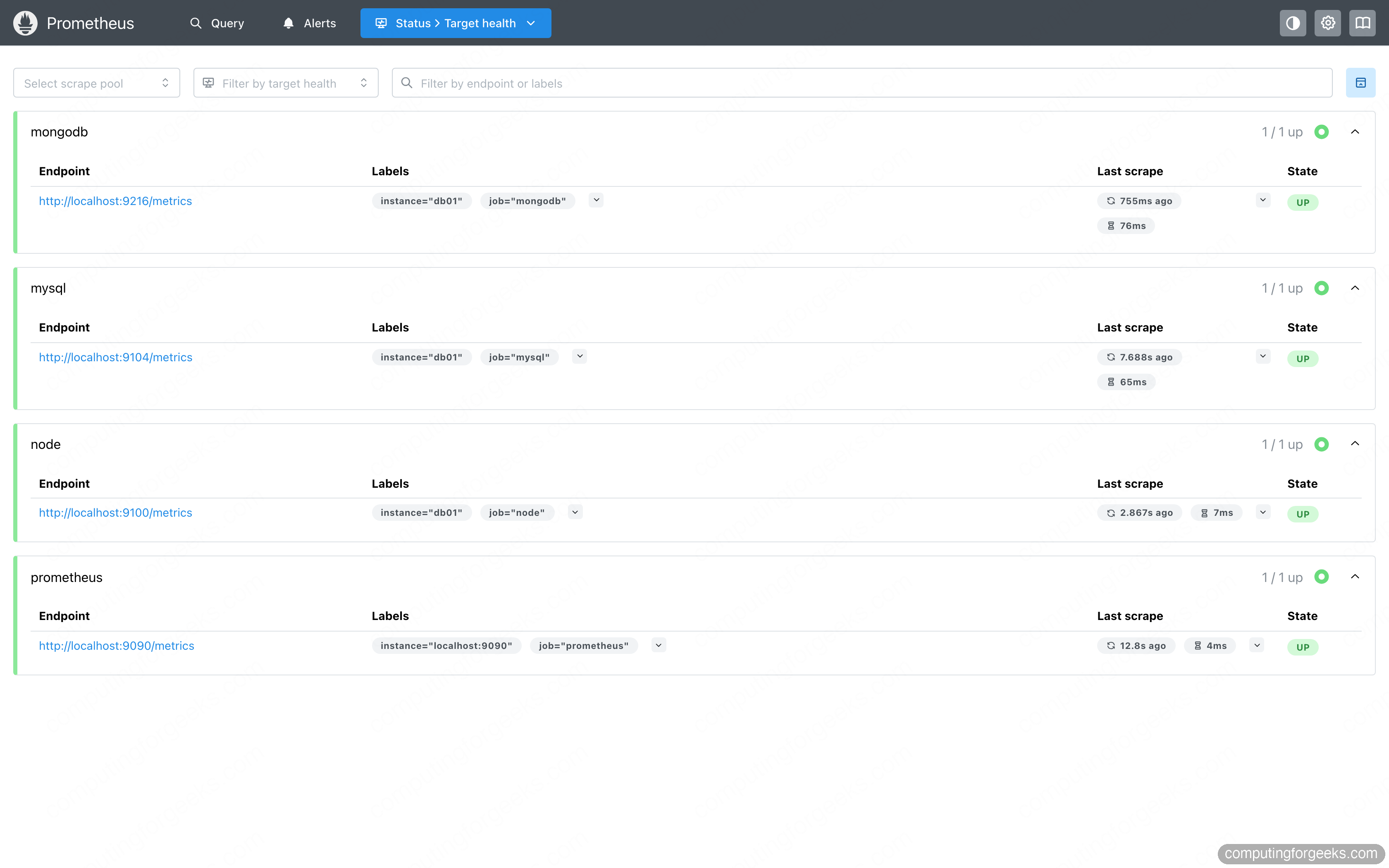
Task: Click the UP state badge for mysql
Action: 1302,359
